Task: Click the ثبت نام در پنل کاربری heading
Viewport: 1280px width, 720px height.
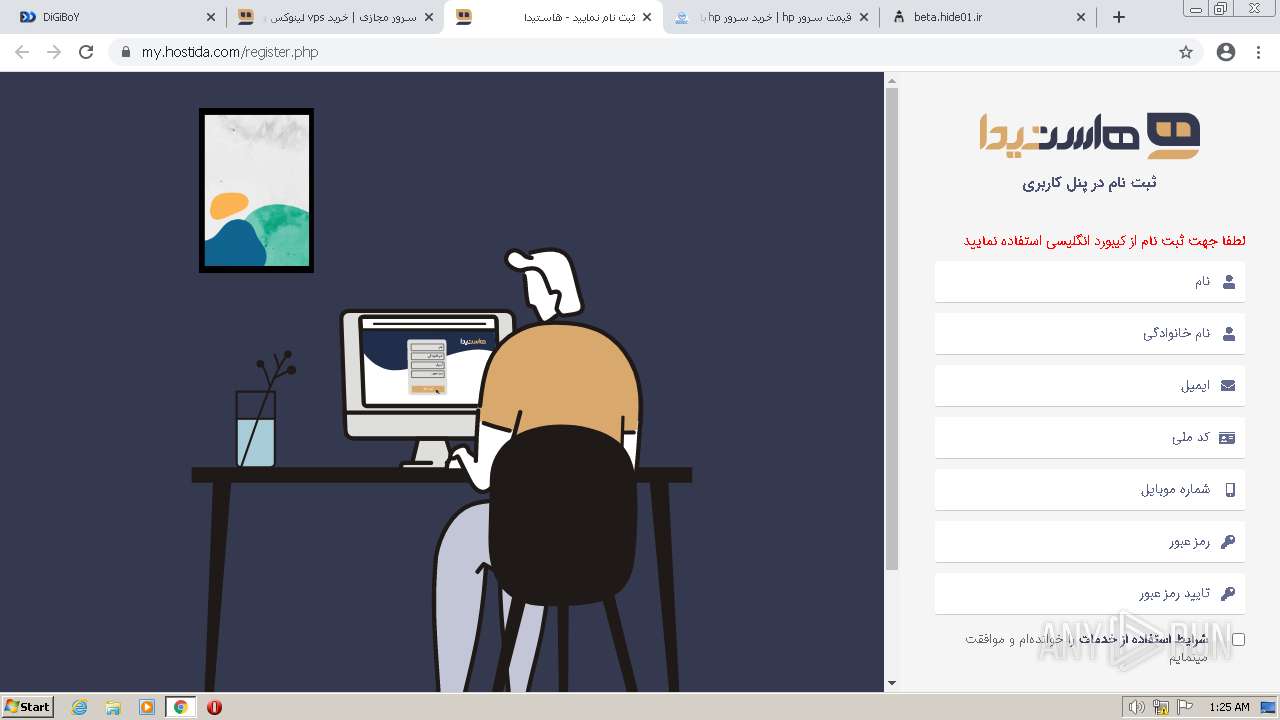Action: [1090, 184]
